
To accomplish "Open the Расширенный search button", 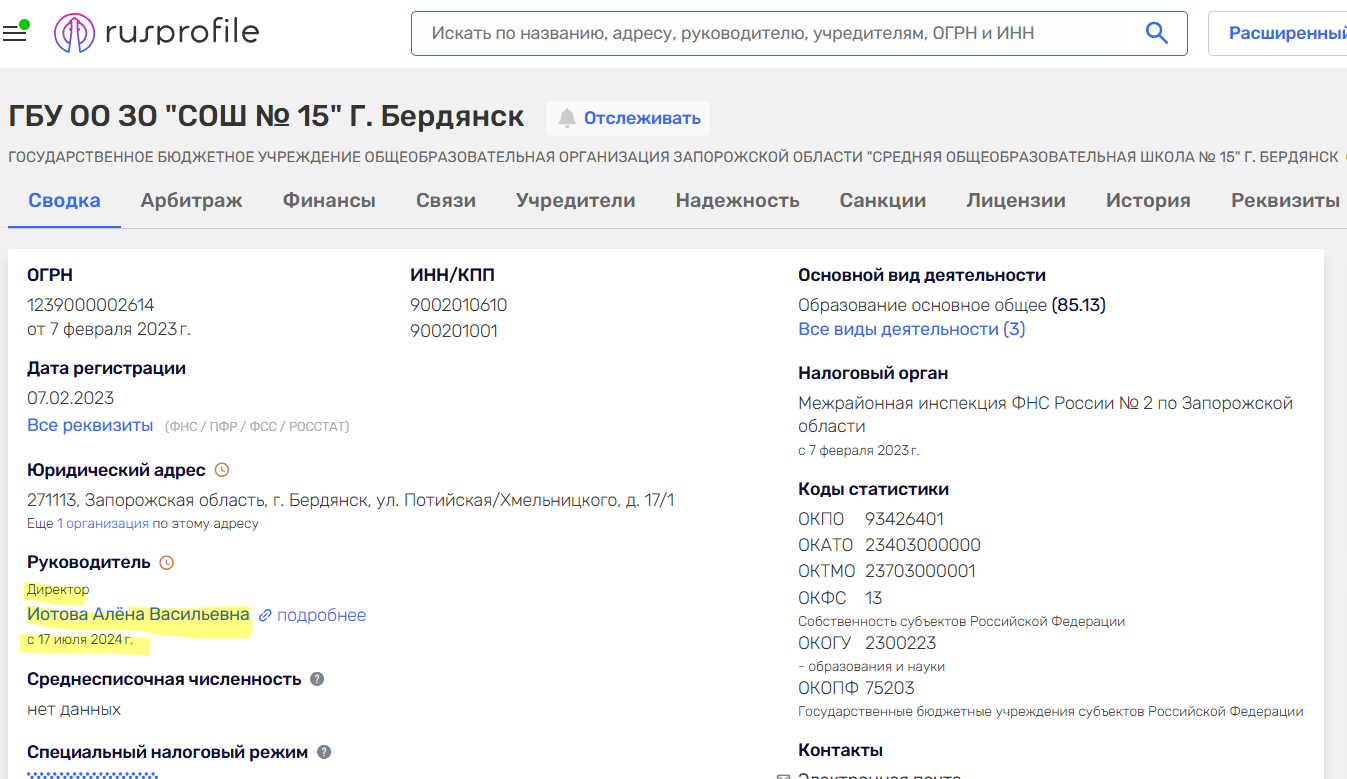I will point(1286,33).
